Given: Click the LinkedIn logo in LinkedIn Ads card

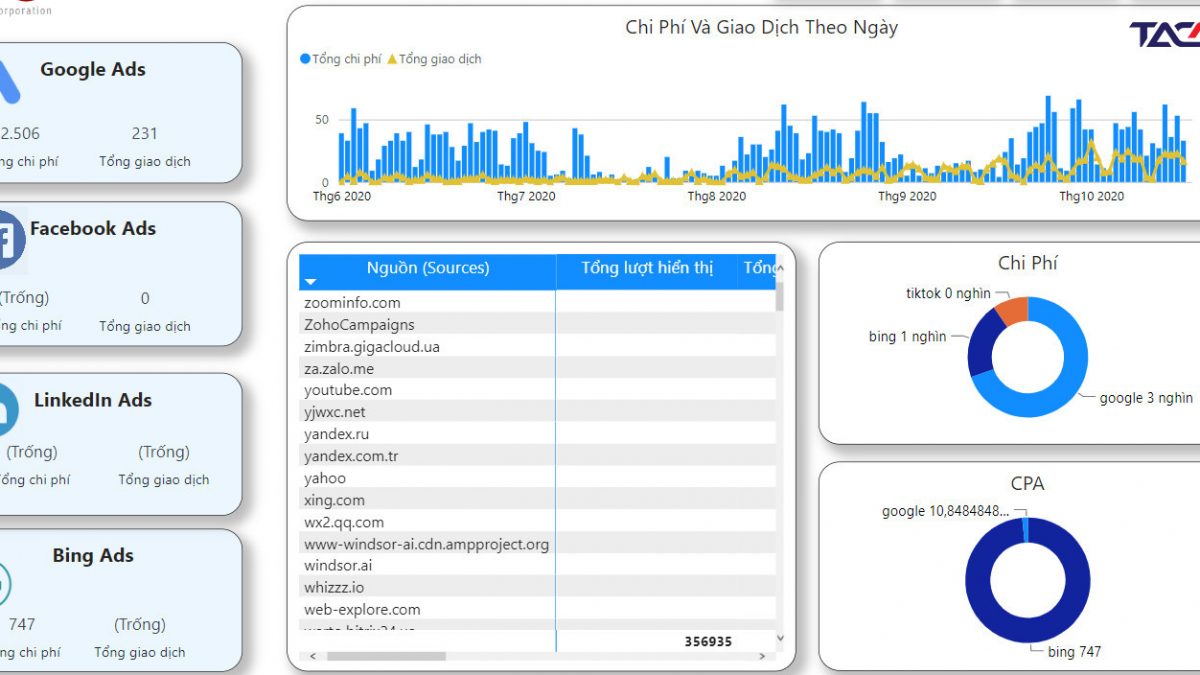Looking at the screenshot, I should [8, 411].
